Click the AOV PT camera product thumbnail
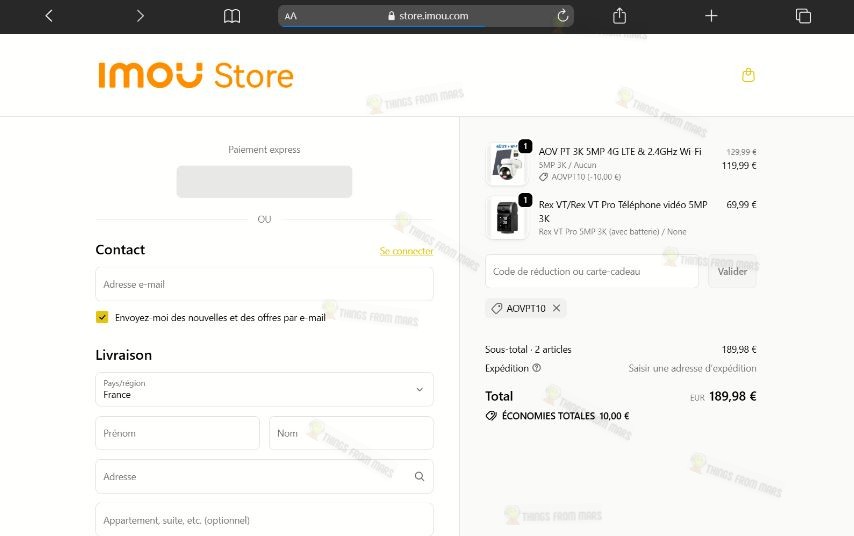This screenshot has height=536, width=854. pyautogui.click(x=508, y=164)
